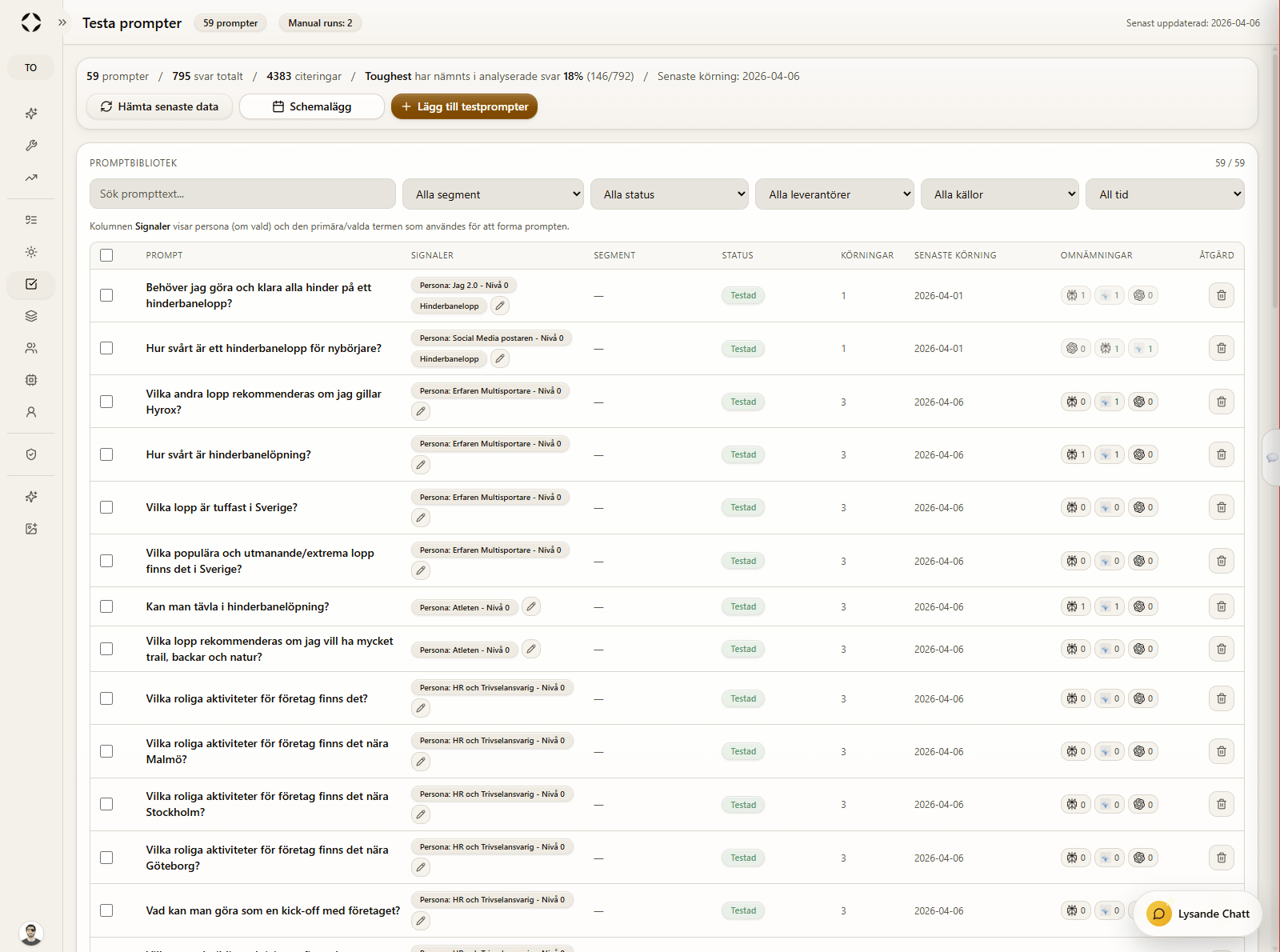Screen dimensions: 1280x952
Task: Edit the signal for 'Kan man tävla i hinderbanelöpning?'
Action: point(531,606)
